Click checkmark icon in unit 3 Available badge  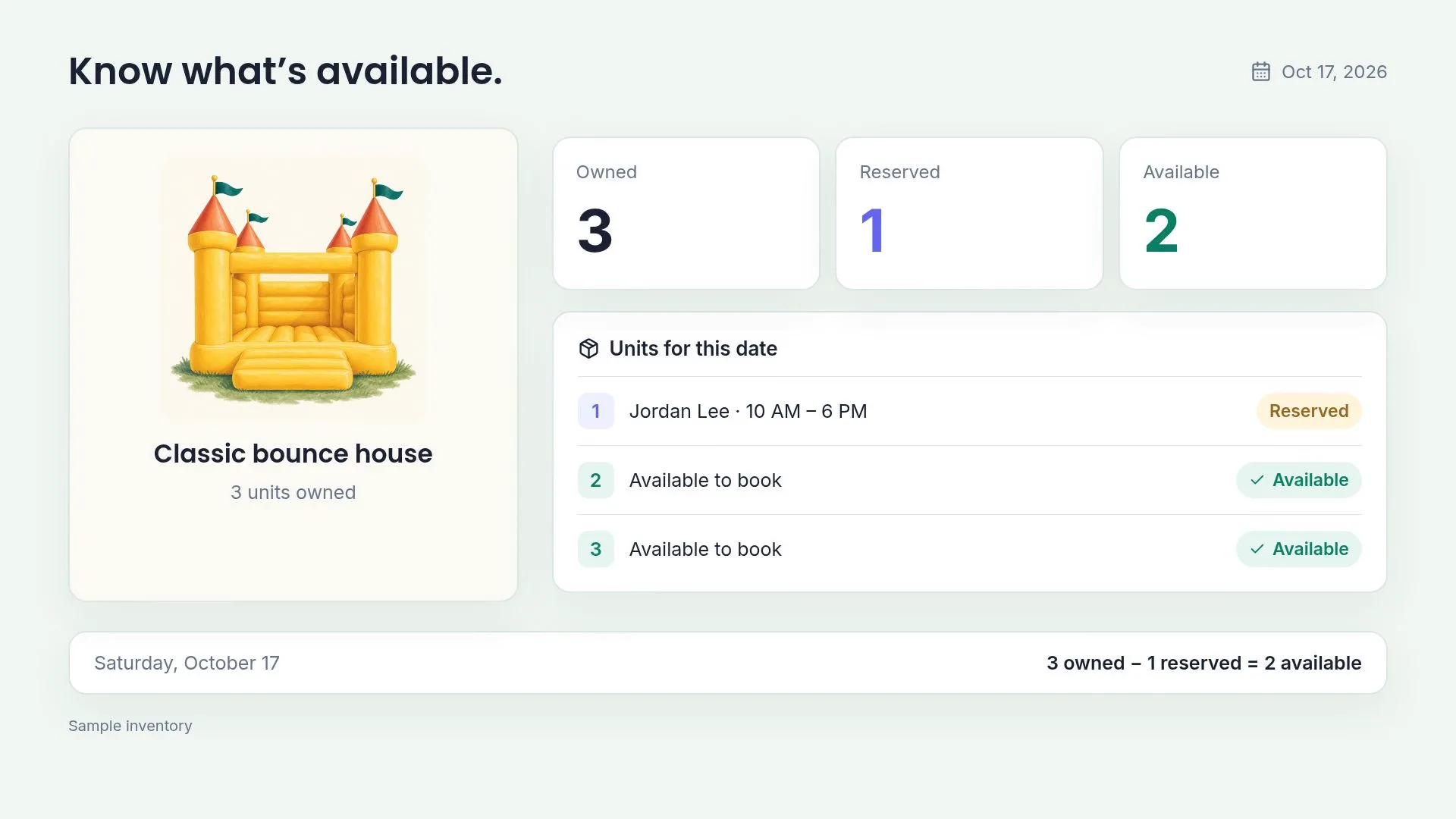tap(1257, 549)
